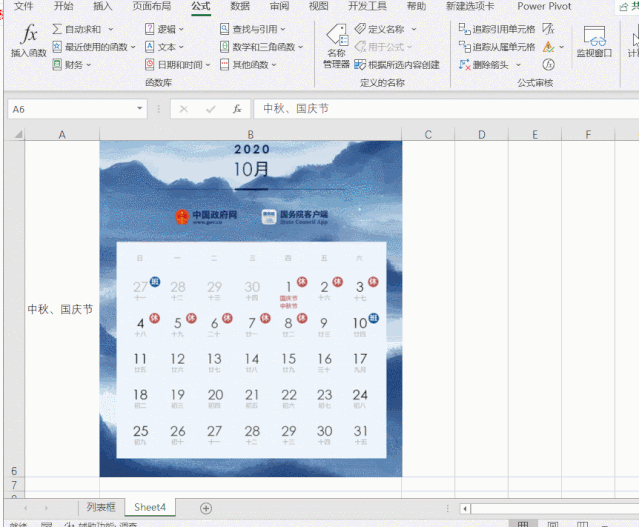Screen dimensions: 639x527
Task: Switch to the Page Layout (页面布局) tab
Action: pyautogui.click(x=152, y=6)
